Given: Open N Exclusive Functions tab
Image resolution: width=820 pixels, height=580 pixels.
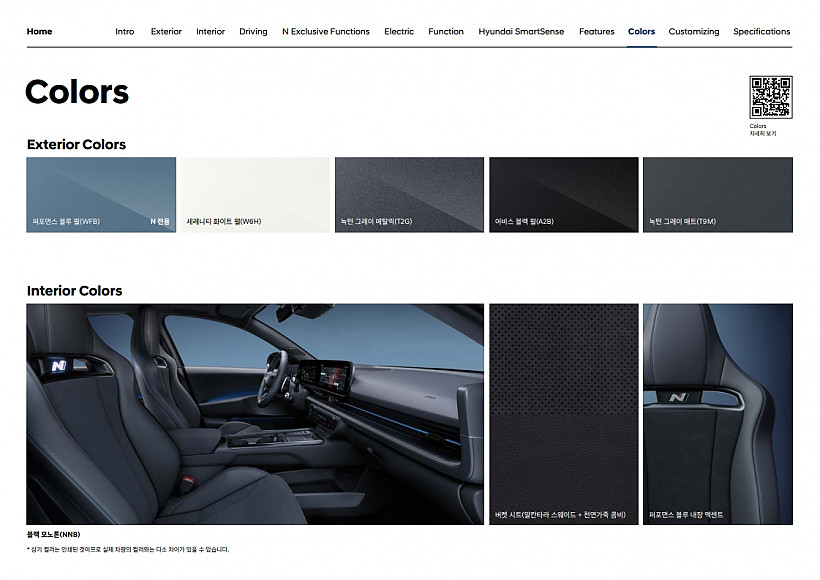Looking at the screenshot, I should point(326,31).
